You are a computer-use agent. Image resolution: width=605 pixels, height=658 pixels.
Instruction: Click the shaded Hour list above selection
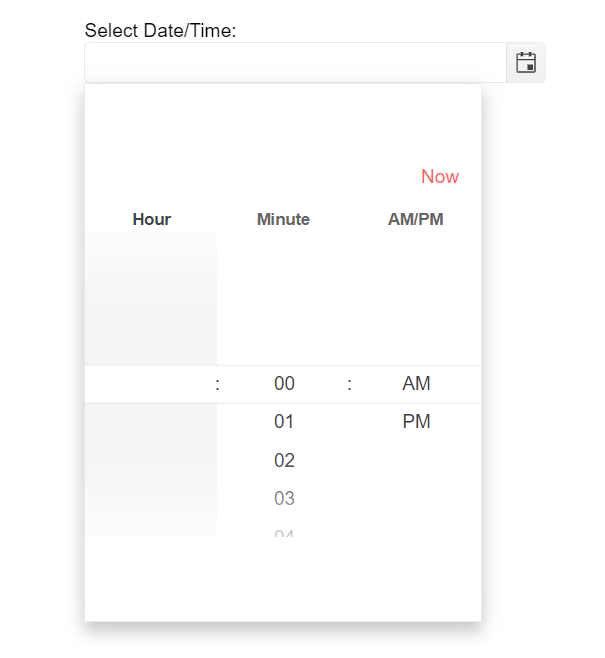coord(151,298)
